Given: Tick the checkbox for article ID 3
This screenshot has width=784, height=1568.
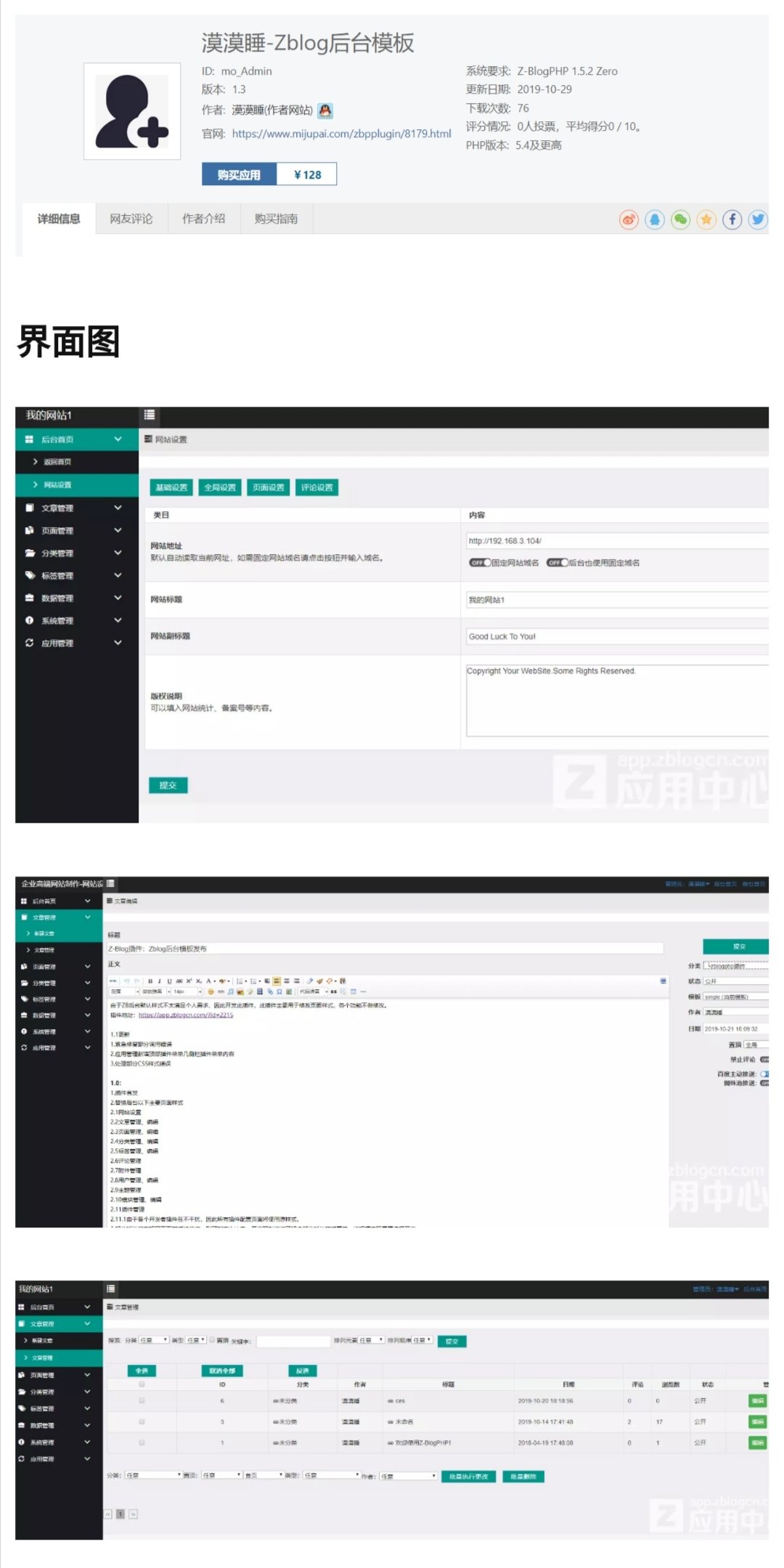Looking at the screenshot, I should point(142,1421).
